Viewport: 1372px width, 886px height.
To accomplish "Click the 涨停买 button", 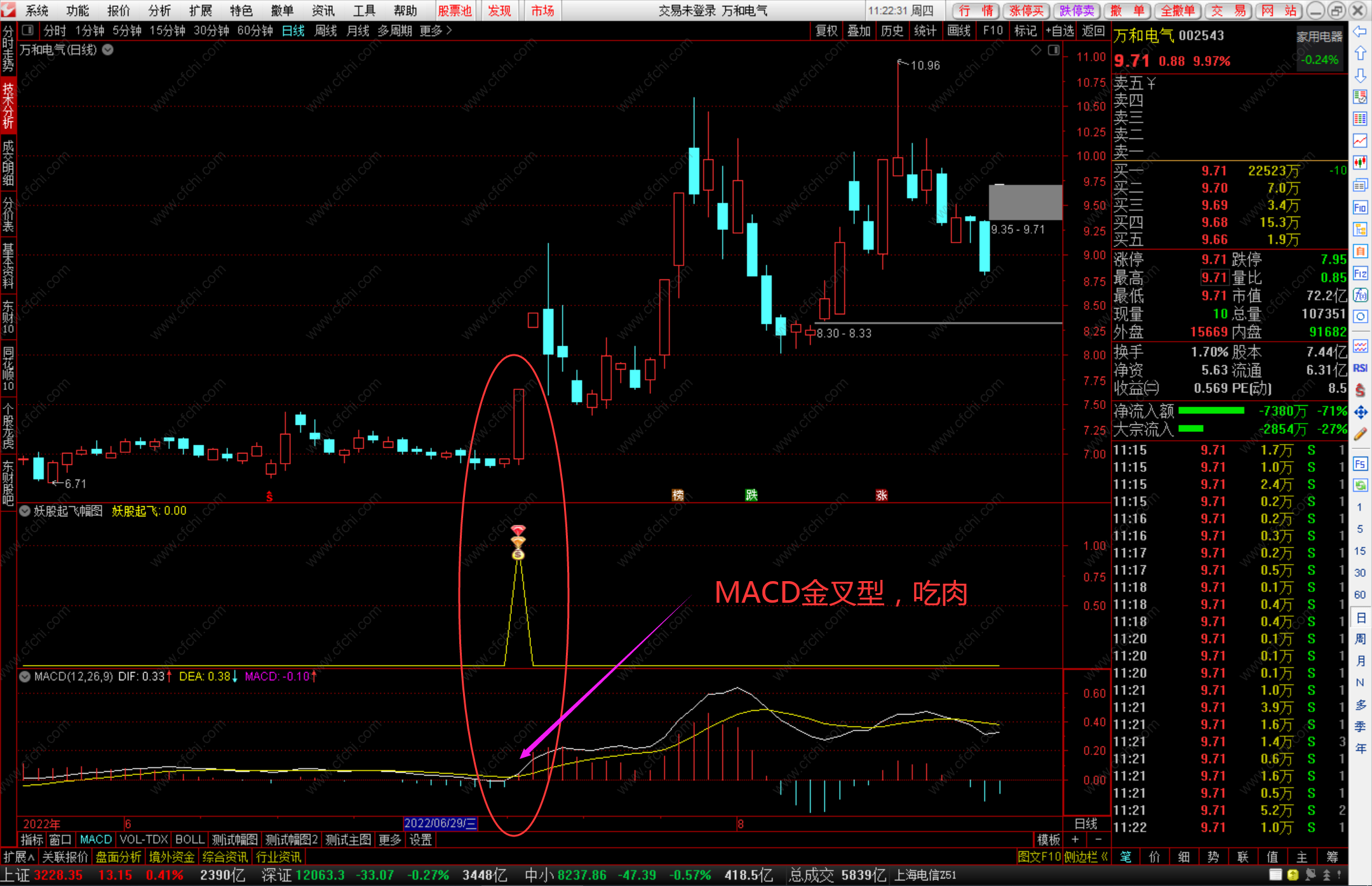I will [x=1026, y=10].
